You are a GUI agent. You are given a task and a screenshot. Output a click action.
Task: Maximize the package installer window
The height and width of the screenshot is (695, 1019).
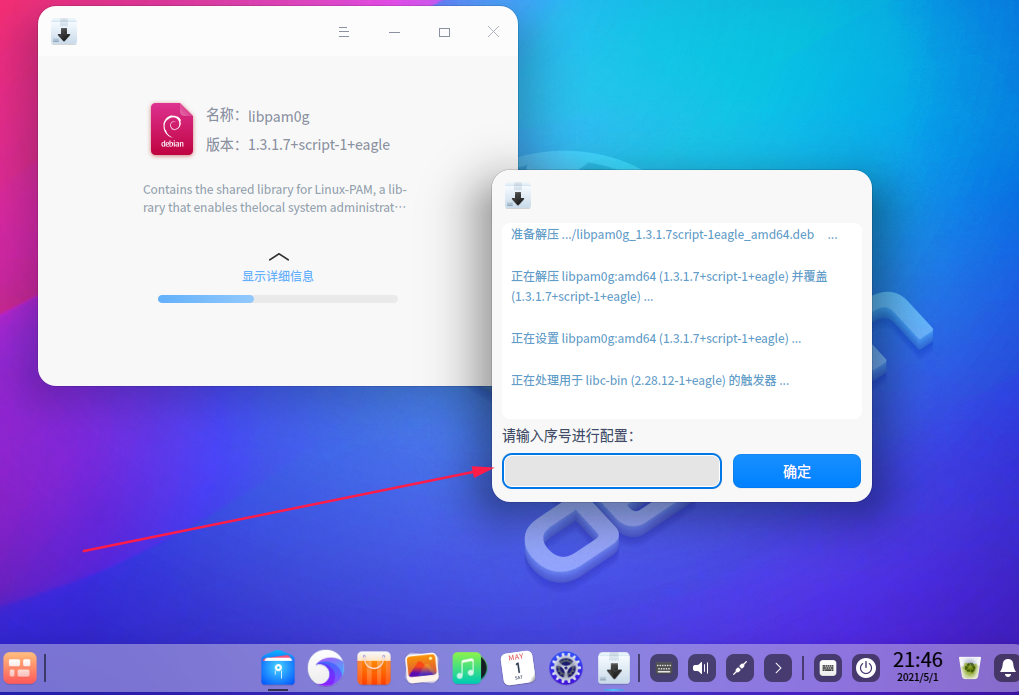click(x=445, y=32)
